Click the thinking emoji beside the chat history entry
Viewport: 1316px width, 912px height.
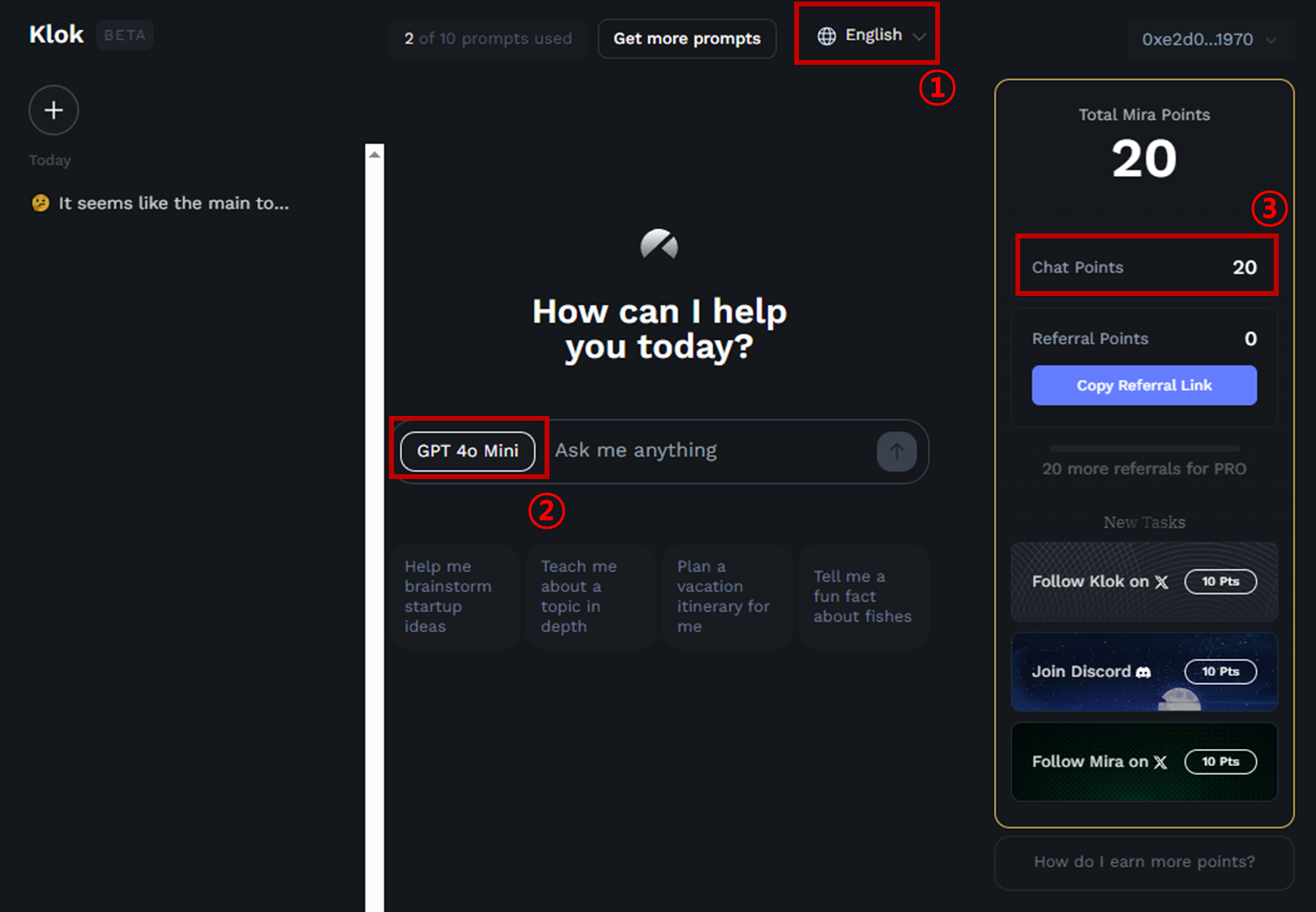coord(41,203)
